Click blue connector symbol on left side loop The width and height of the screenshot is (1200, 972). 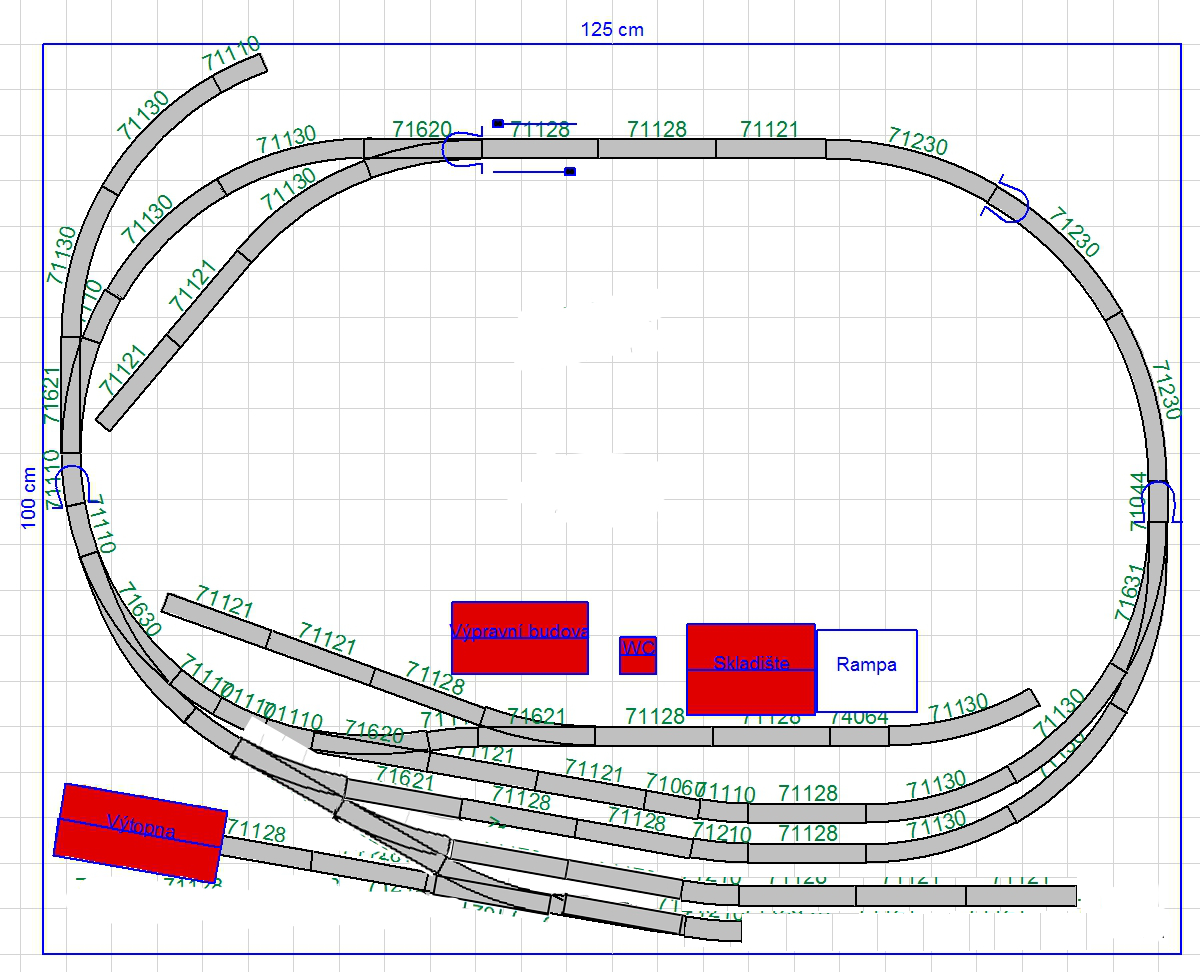[x=75, y=485]
